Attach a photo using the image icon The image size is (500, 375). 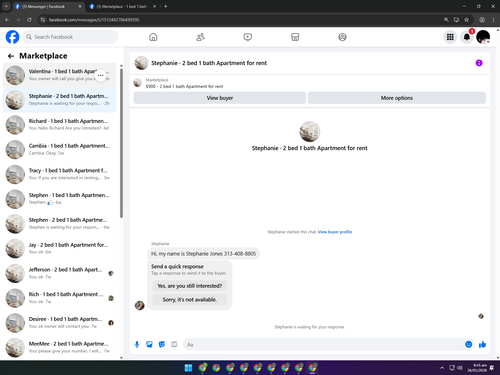click(x=149, y=344)
